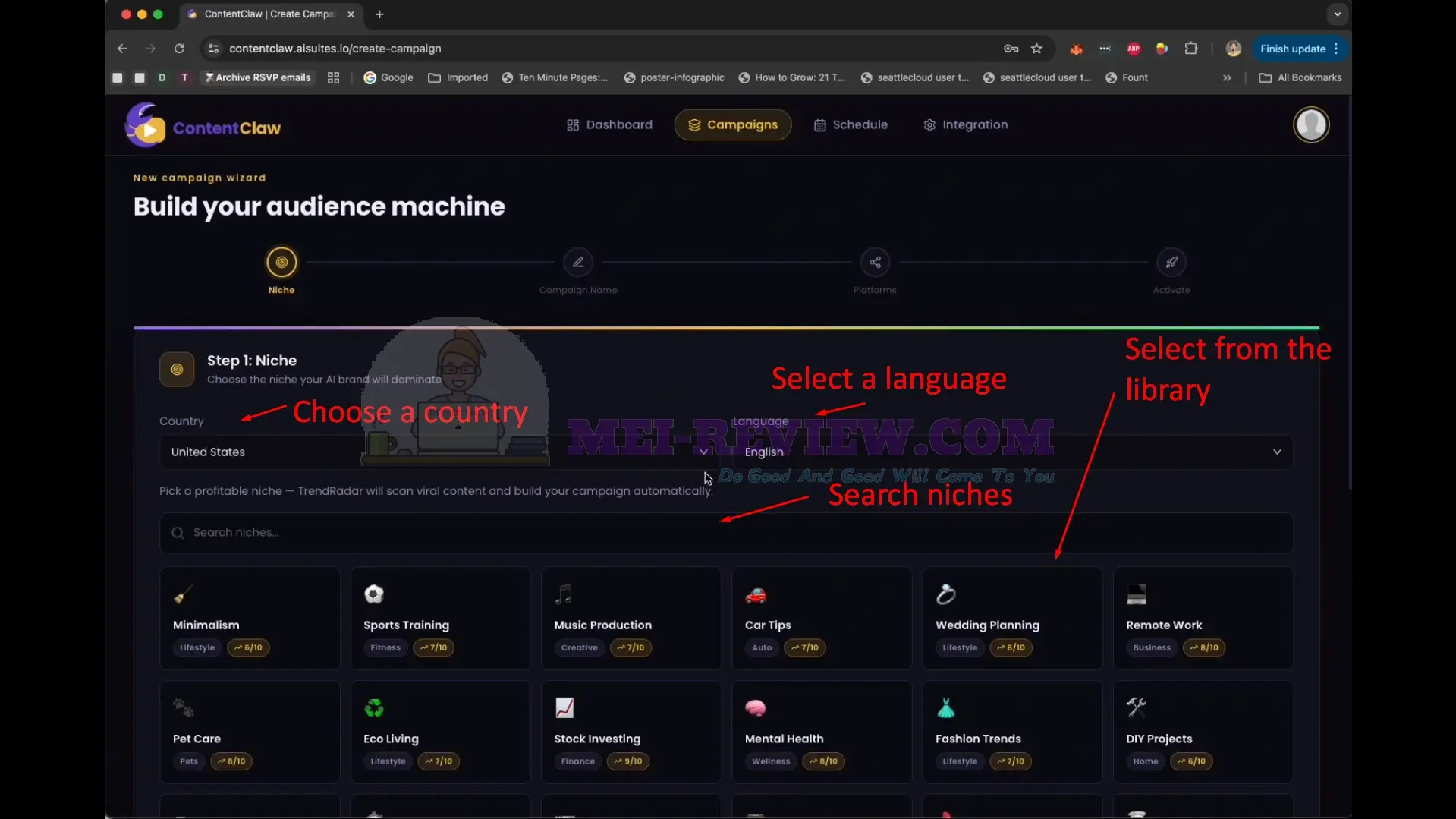Select the Wedding Planning niche card
Screen dimensions: 1456x819
click(x=1012, y=618)
